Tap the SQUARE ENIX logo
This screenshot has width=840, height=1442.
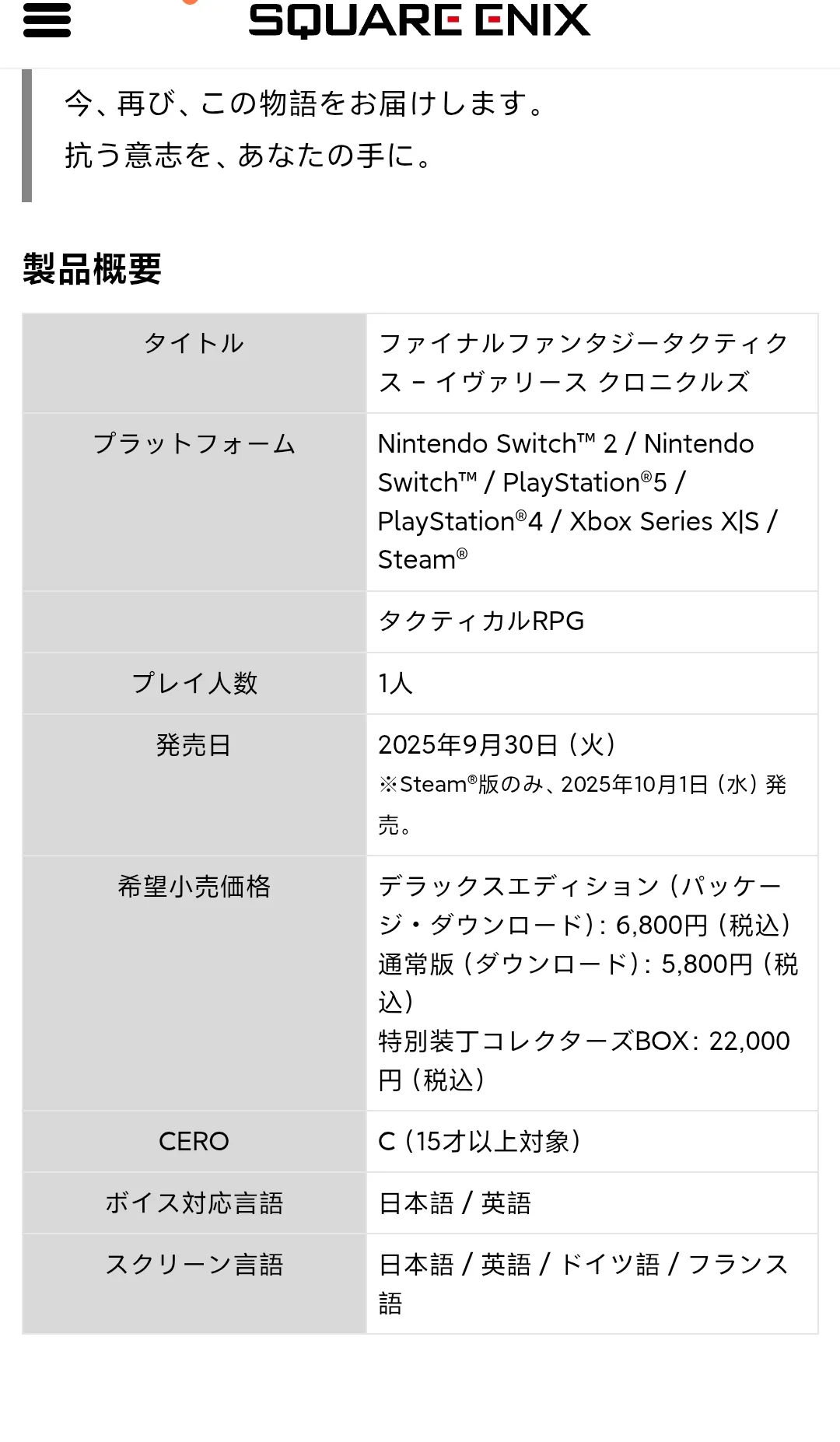419,21
